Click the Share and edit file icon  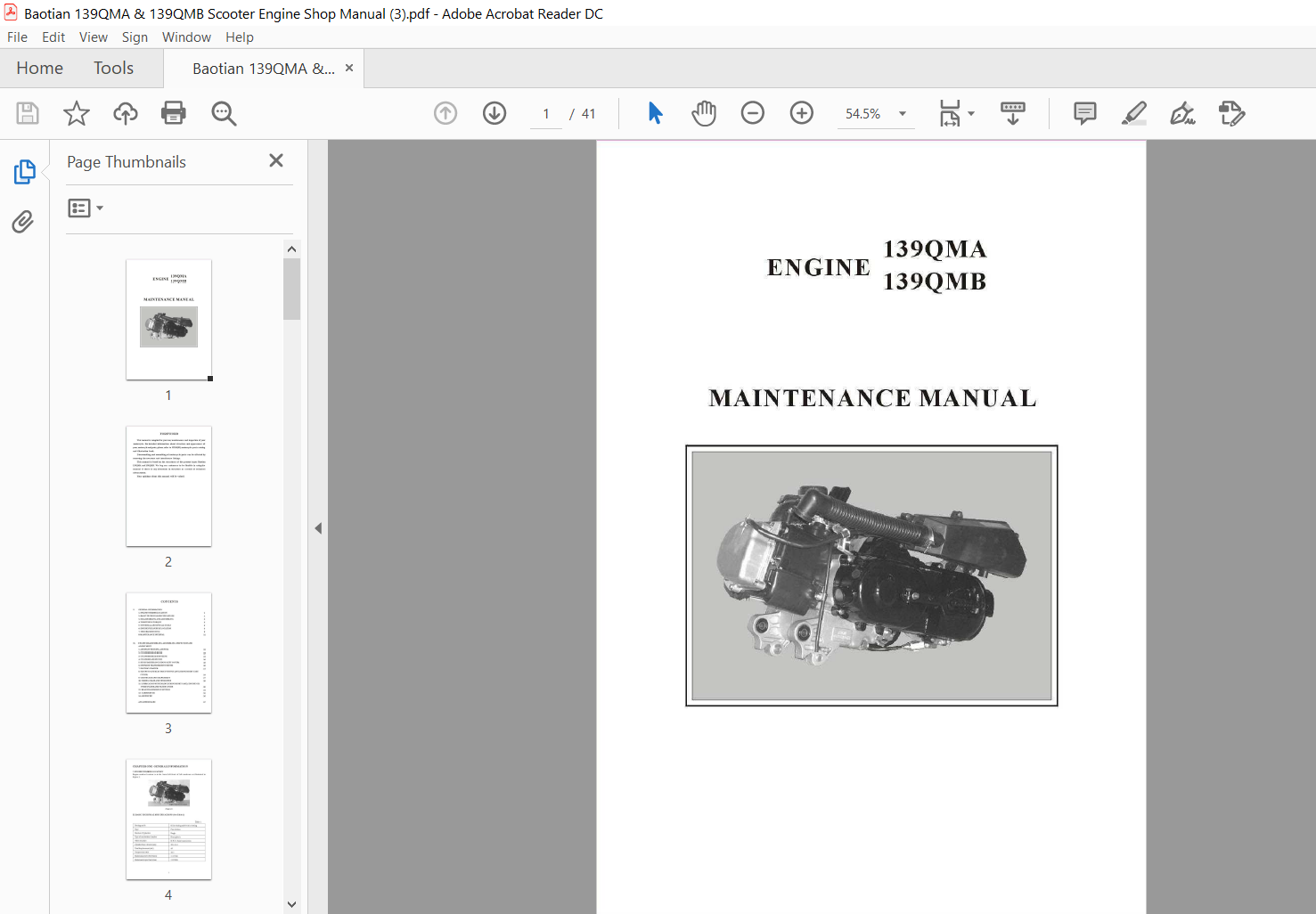pyautogui.click(x=1232, y=113)
